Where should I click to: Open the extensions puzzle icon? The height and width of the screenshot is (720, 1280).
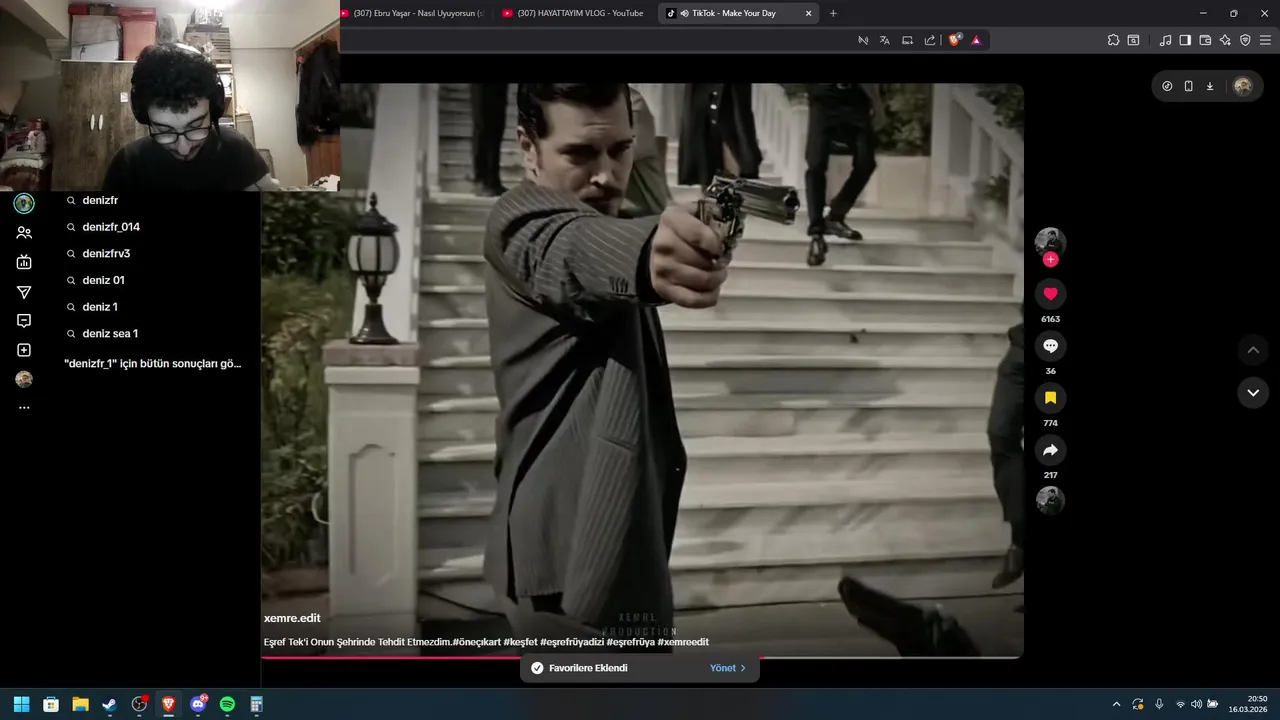pyautogui.click(x=1113, y=40)
